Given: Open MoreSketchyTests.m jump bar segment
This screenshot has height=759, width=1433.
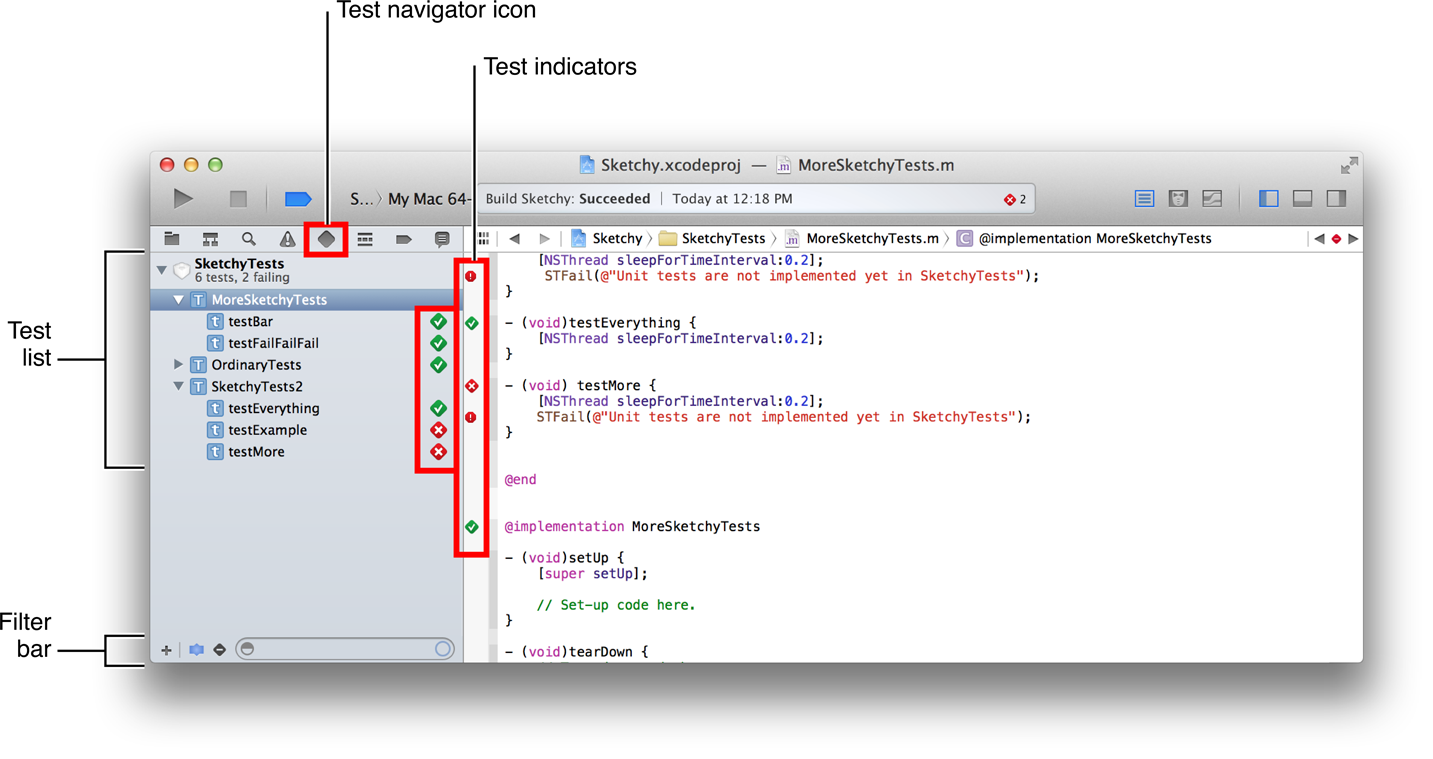Looking at the screenshot, I should coord(862,238).
